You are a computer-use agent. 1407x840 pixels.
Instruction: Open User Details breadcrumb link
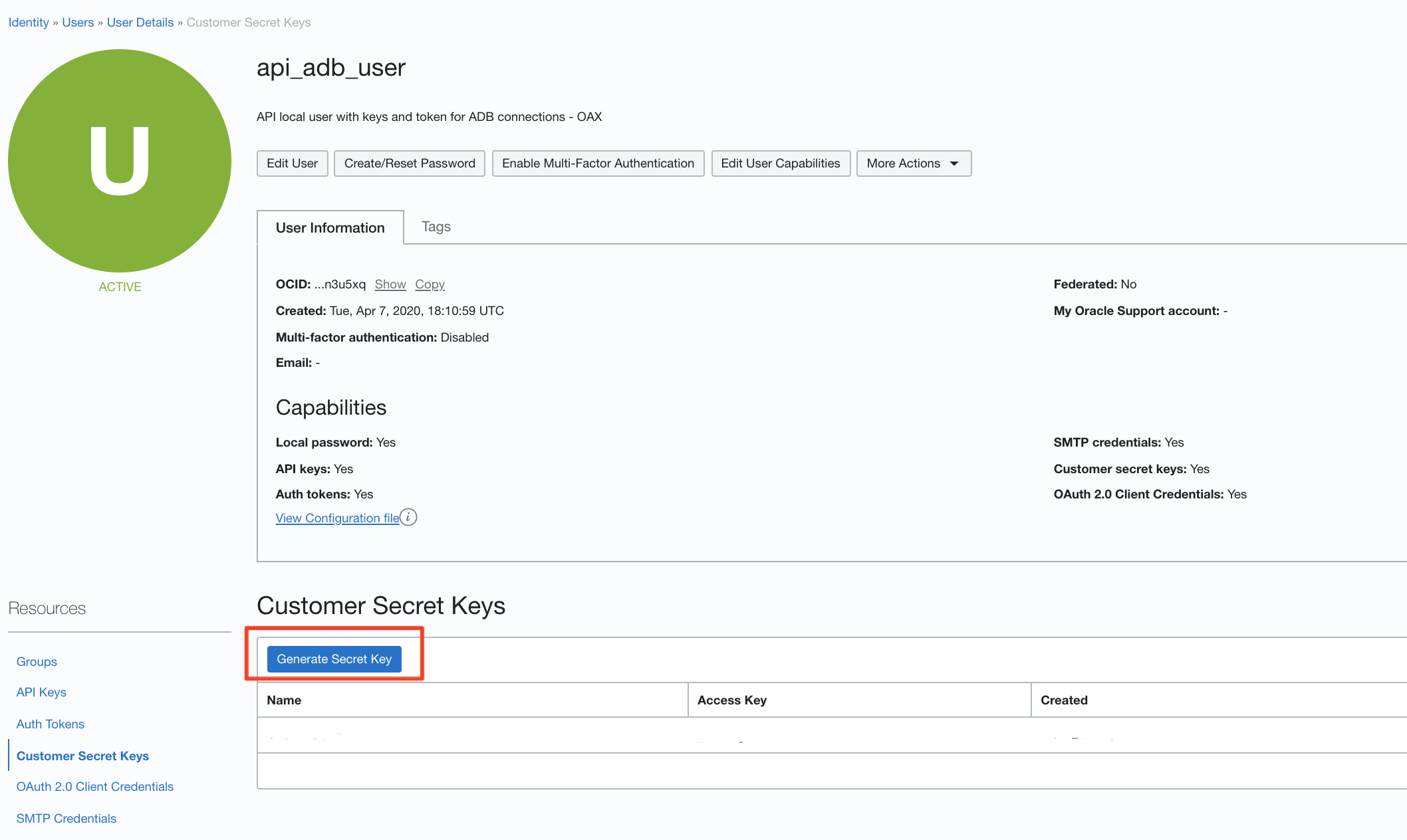(x=140, y=23)
